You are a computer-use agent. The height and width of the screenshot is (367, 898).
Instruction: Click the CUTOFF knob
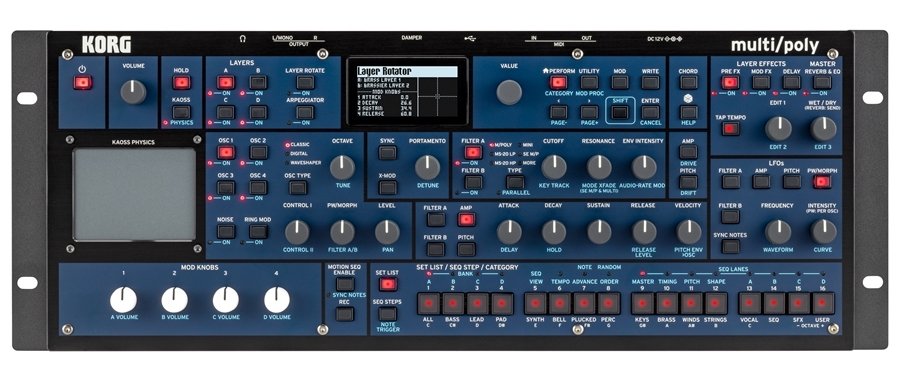click(x=554, y=167)
